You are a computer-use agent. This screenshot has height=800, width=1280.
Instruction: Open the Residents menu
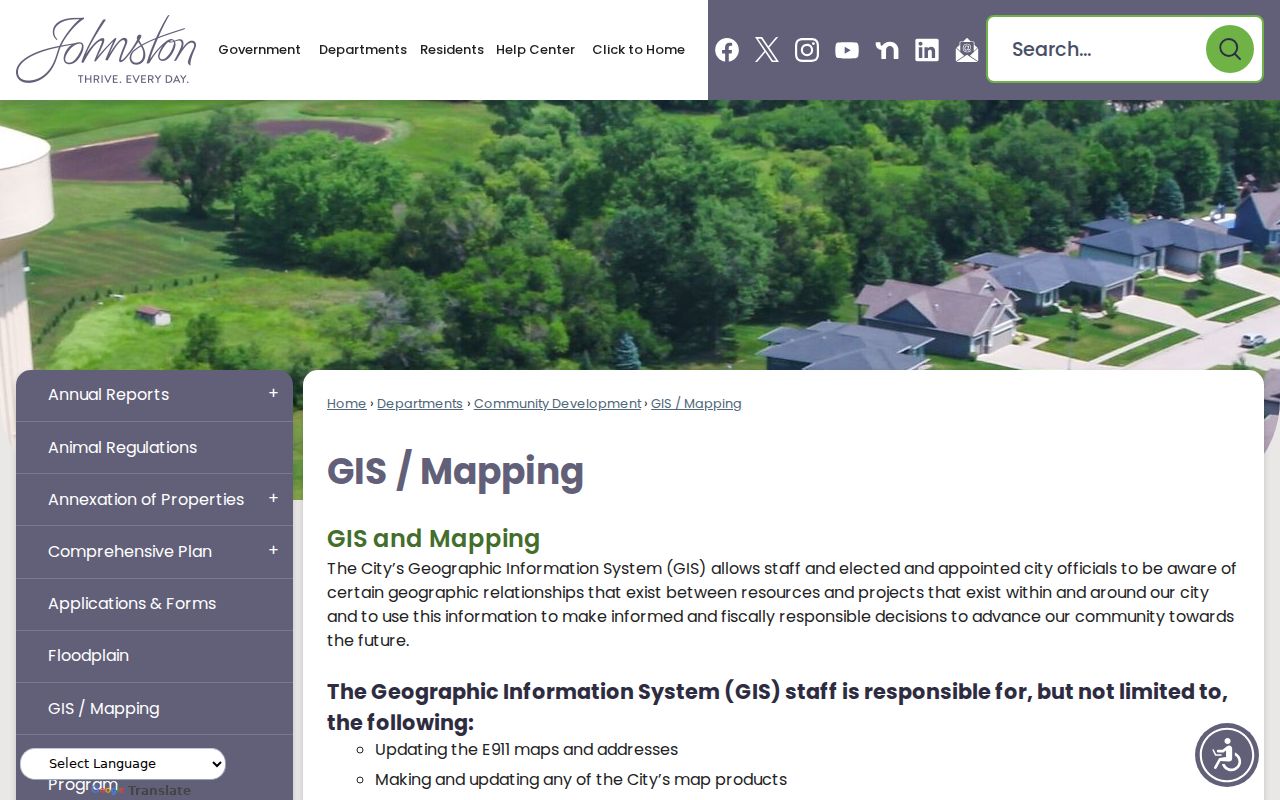point(452,49)
